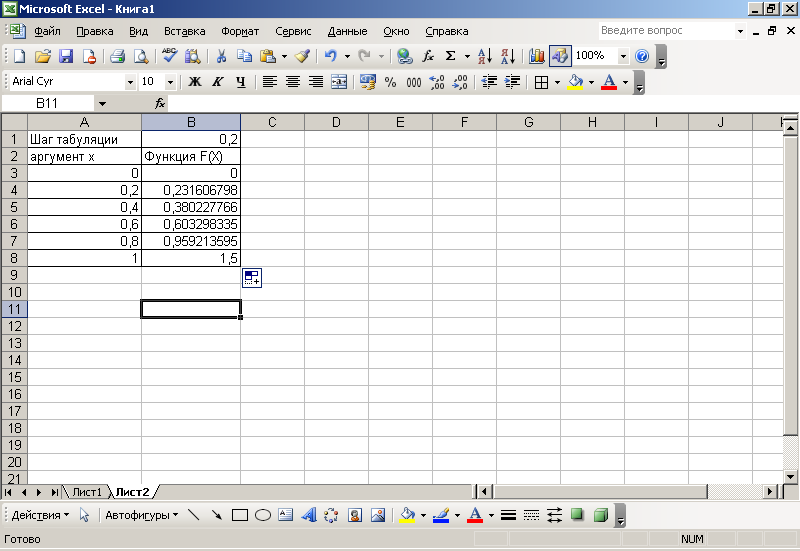The width and height of the screenshot is (800, 551).
Task: Click Auto Fill Options smart tag
Action: 252,278
